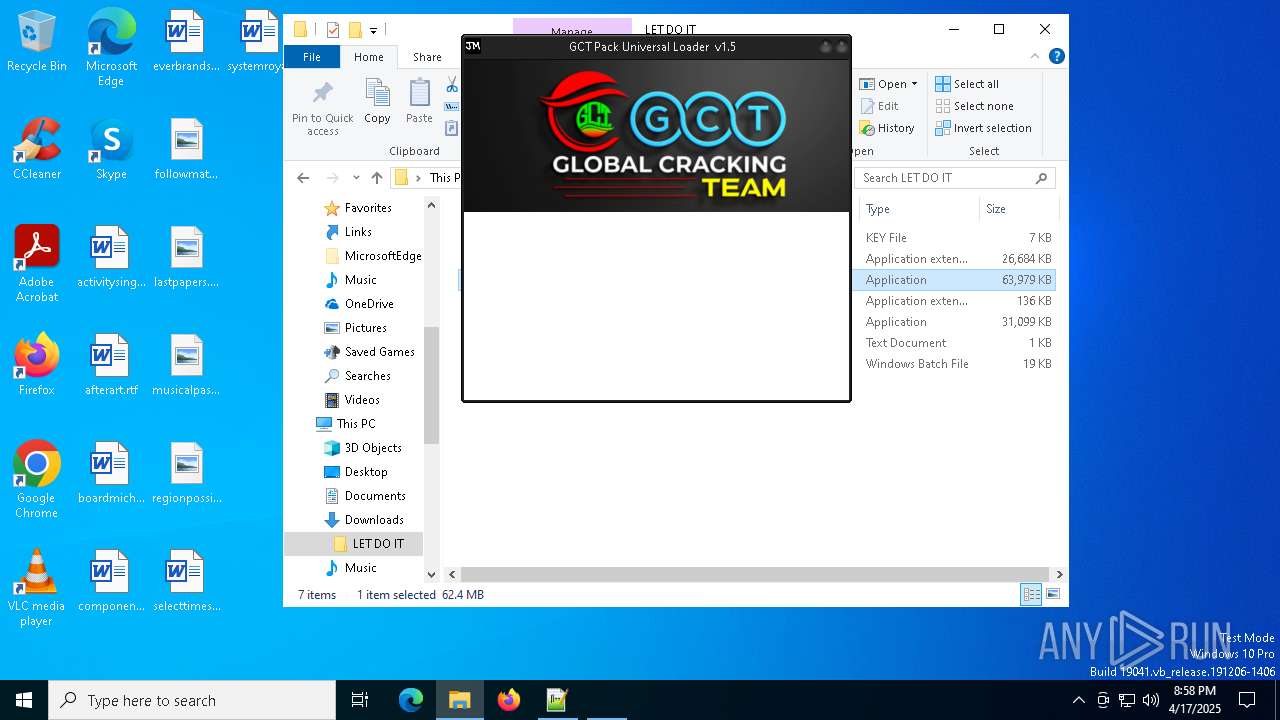Screen dimensions: 1280x720
Task: Click the Cut scissors icon
Action: (x=452, y=86)
